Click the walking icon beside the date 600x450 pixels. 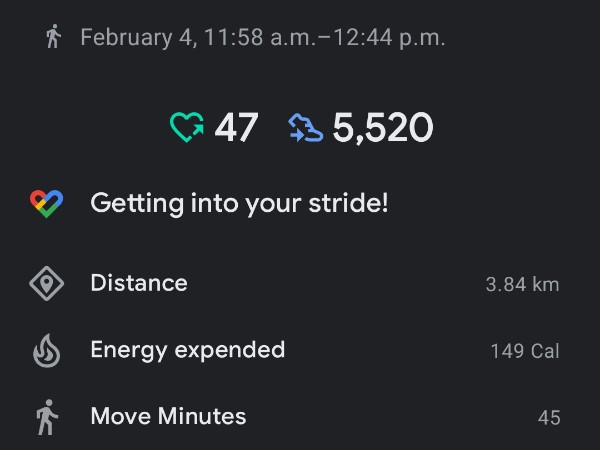tap(53, 38)
